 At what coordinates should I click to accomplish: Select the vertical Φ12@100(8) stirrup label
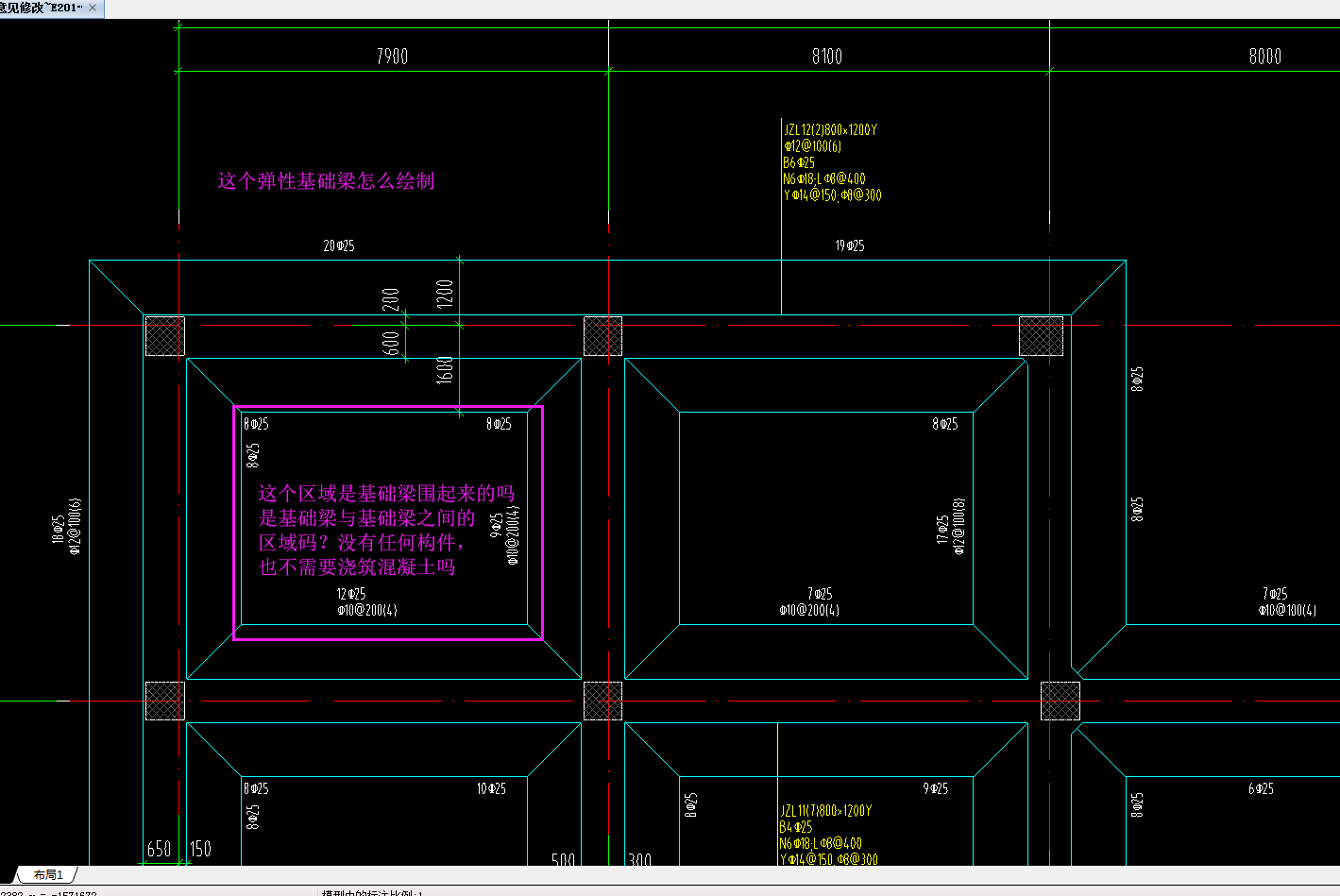(x=959, y=527)
